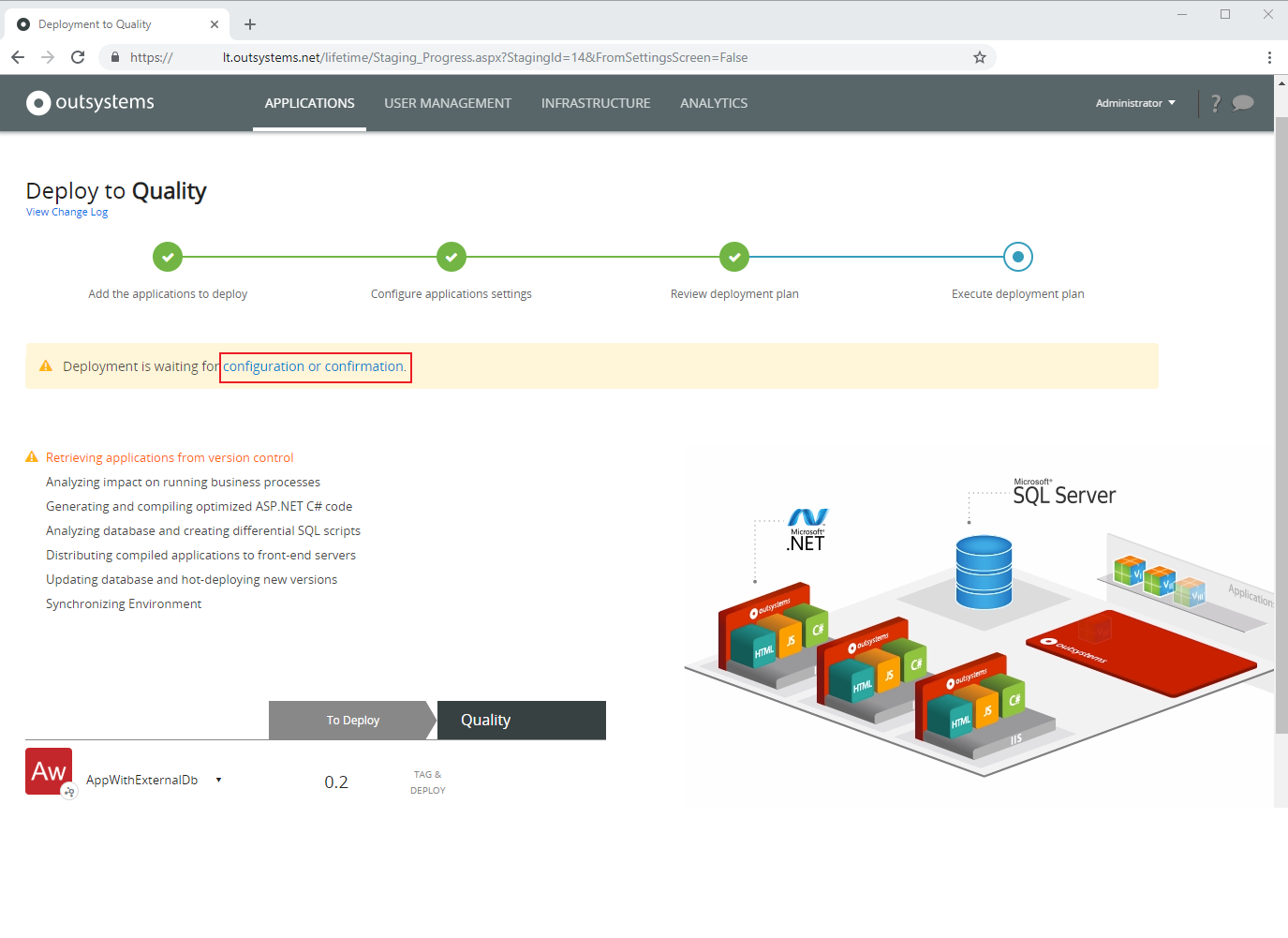Click the Tag & Deploy action
1288x938 pixels.
[427, 782]
